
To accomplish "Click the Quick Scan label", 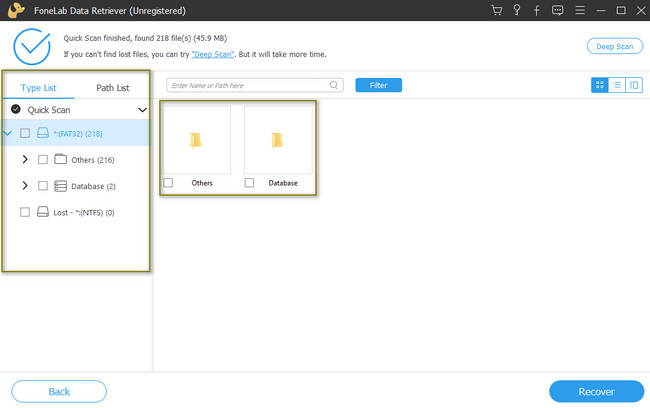I will point(49,110).
